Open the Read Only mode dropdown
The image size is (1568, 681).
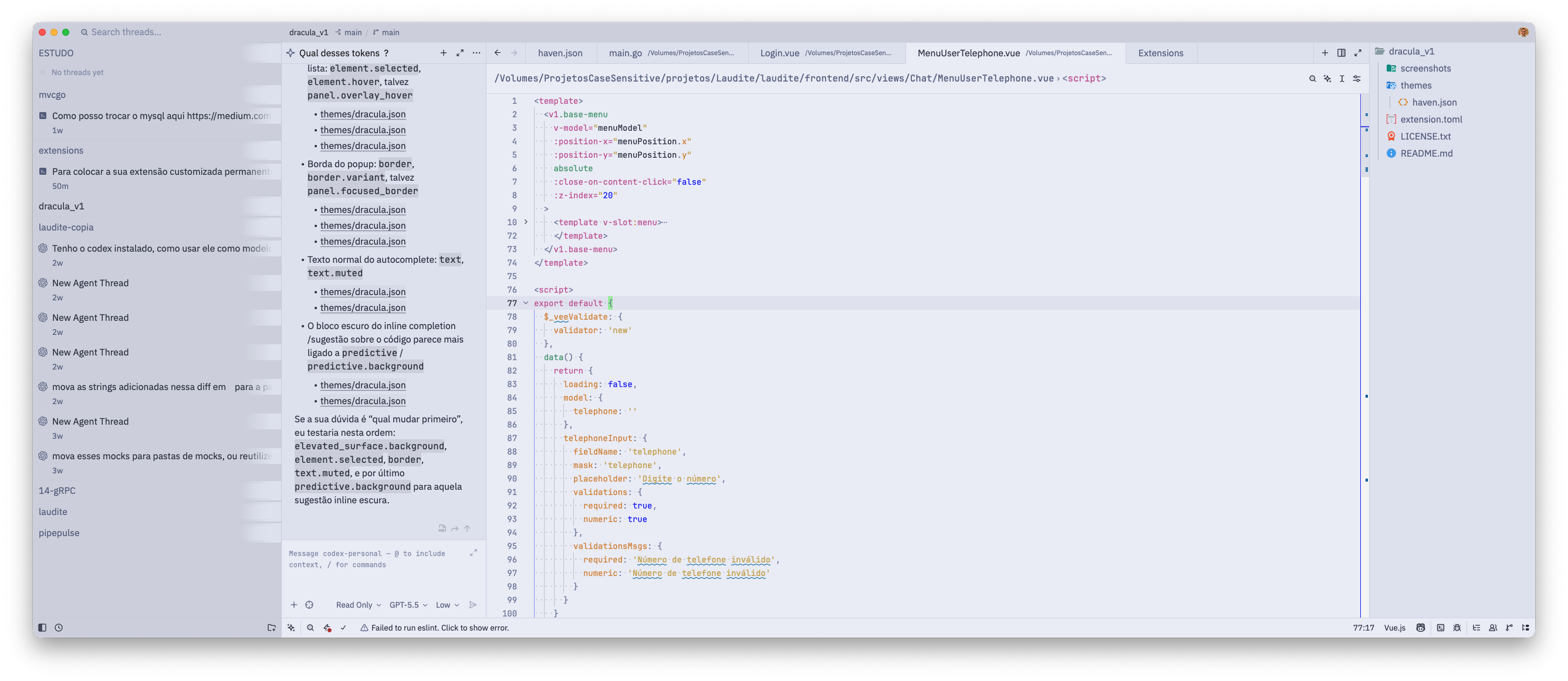click(x=358, y=604)
